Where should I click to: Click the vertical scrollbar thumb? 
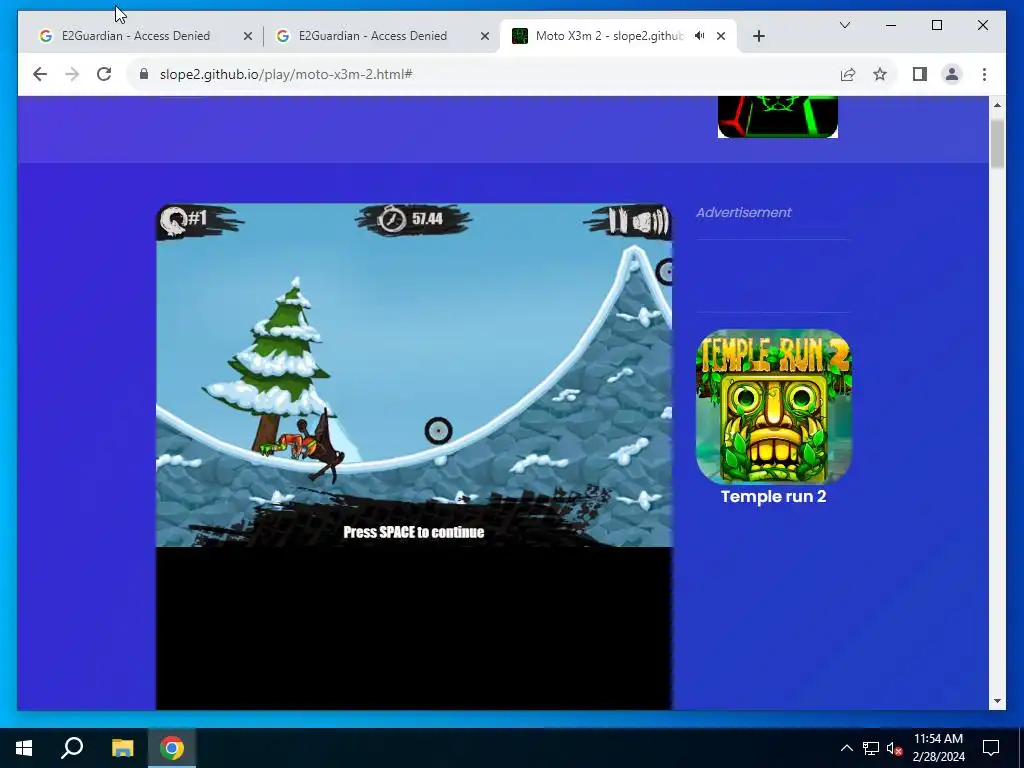[x=997, y=144]
